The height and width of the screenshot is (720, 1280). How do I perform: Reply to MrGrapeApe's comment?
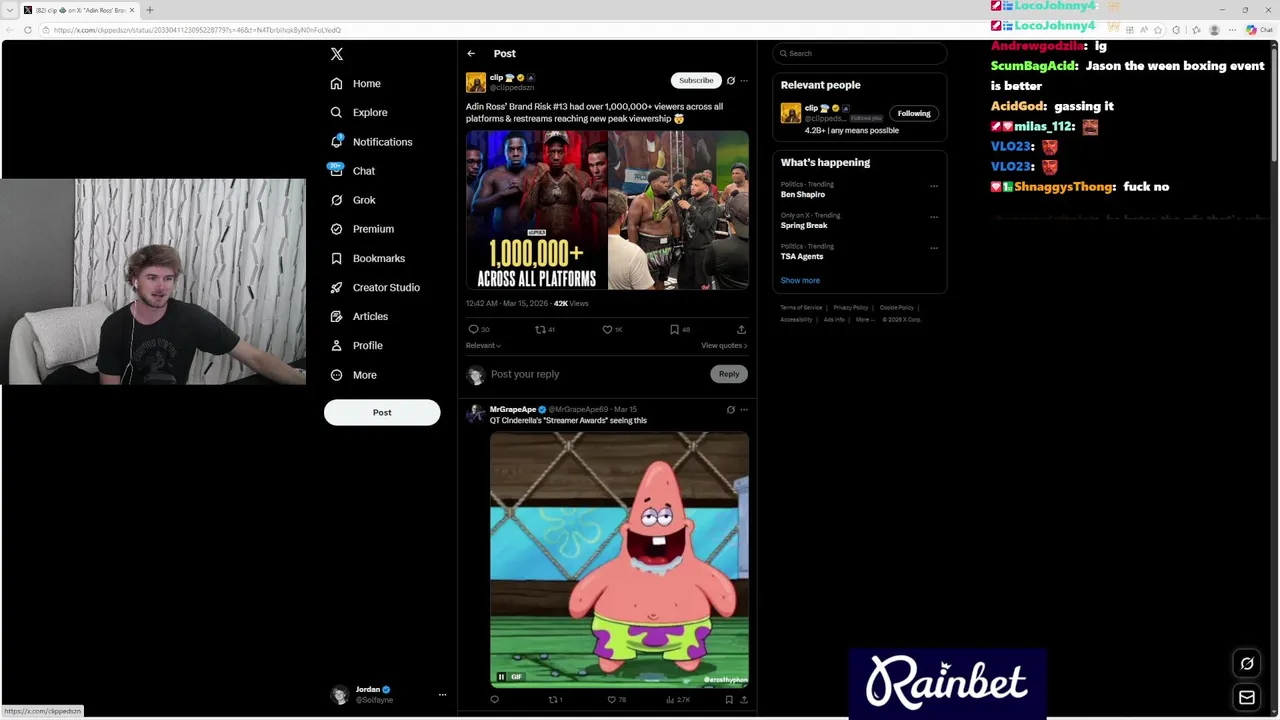click(x=494, y=700)
